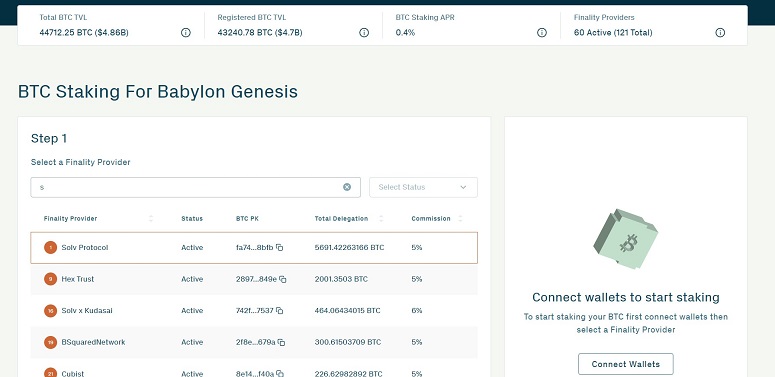Click 300.61503709 BTC delegation value
Image resolution: width=775 pixels, height=377 pixels.
click(x=348, y=342)
